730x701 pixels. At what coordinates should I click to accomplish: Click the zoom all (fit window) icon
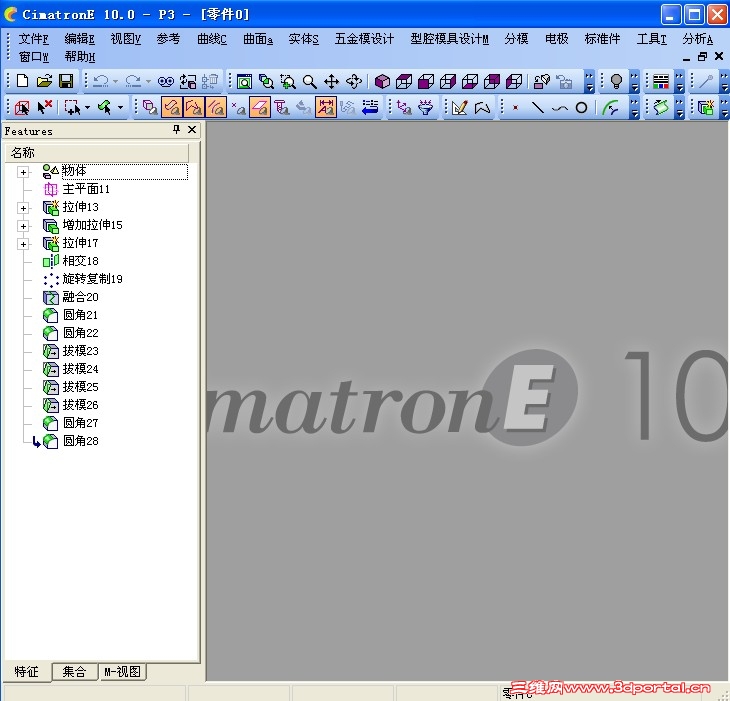click(x=244, y=82)
